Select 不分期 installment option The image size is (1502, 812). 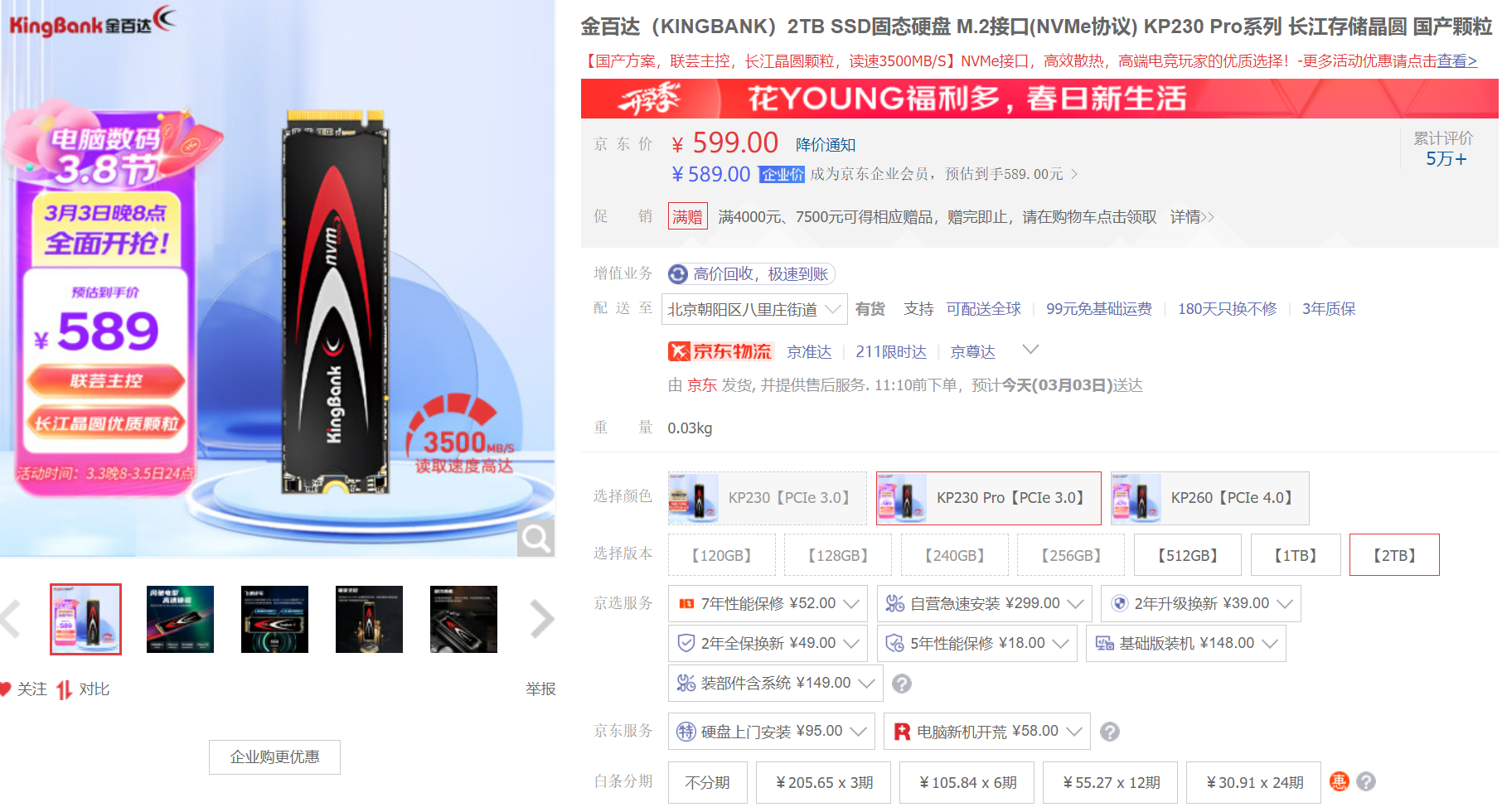708,782
